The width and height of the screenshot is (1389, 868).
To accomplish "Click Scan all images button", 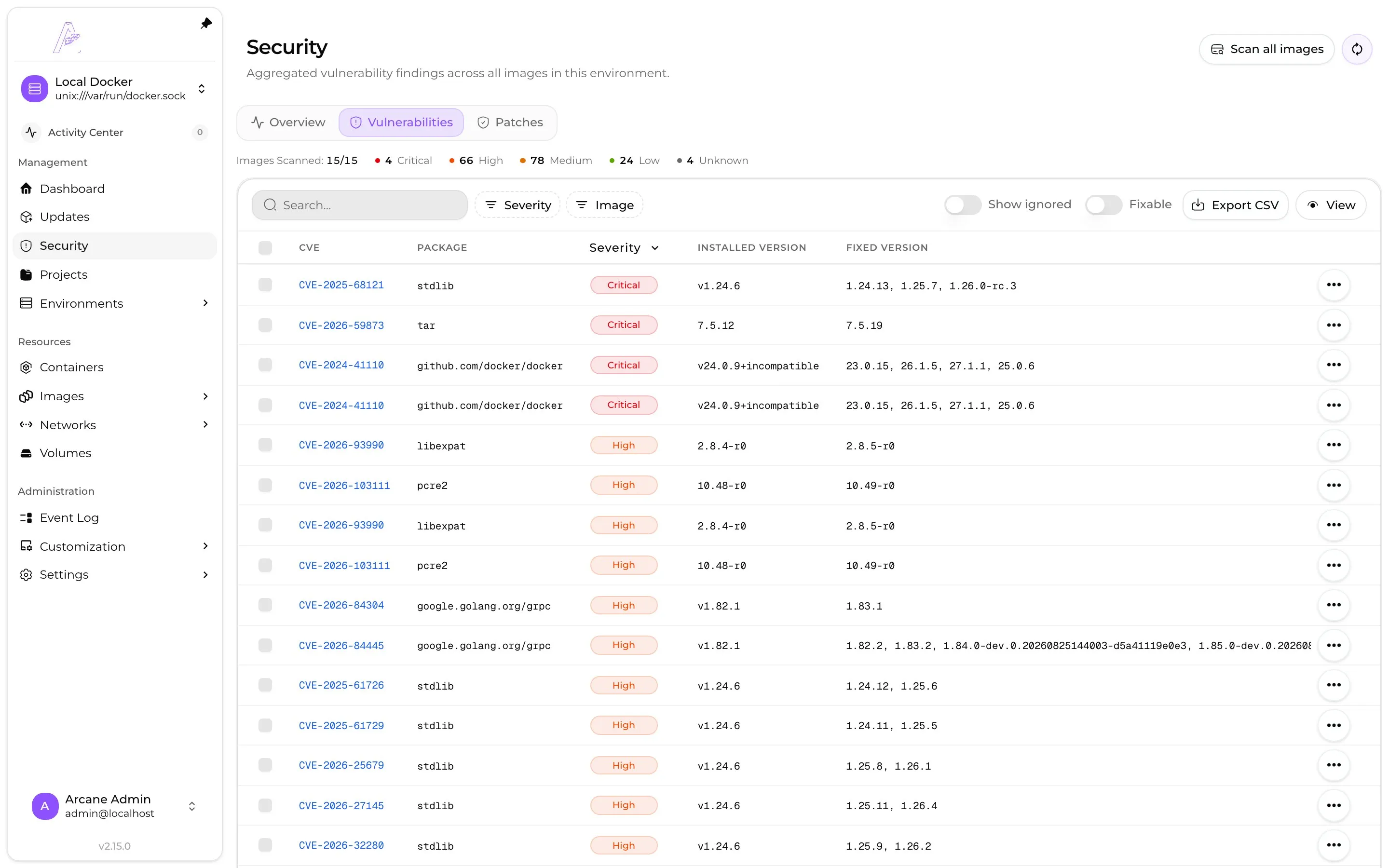I will tap(1267, 49).
